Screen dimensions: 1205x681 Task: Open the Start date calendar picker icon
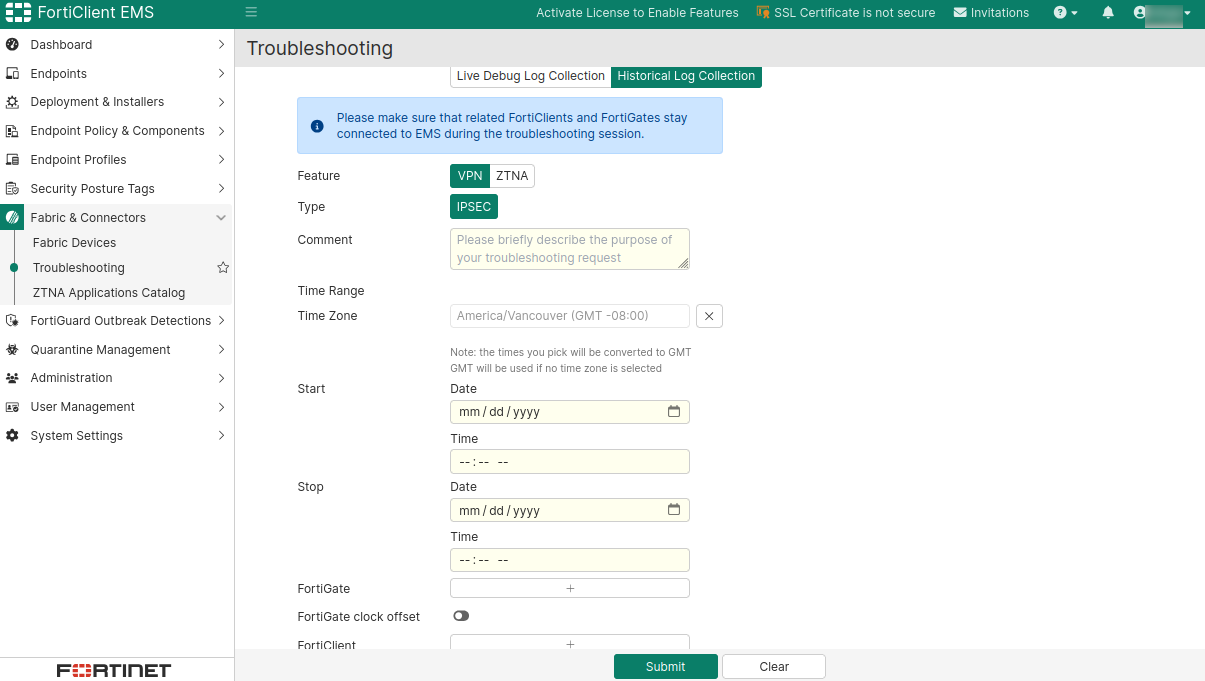click(674, 411)
